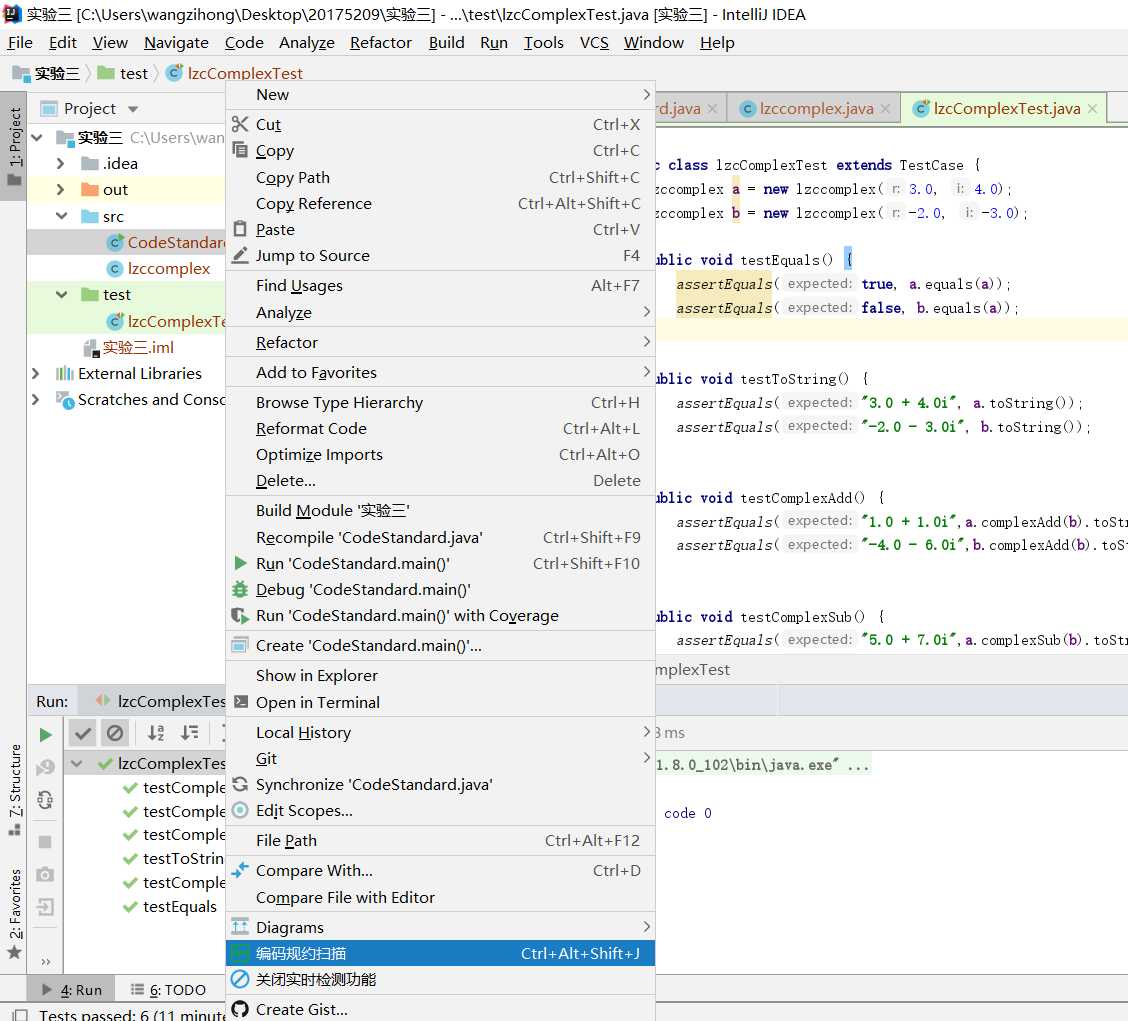Viewport: 1128px width, 1021px height.
Task: Click the Favorites star icon in left stripe
Action: coord(14,953)
